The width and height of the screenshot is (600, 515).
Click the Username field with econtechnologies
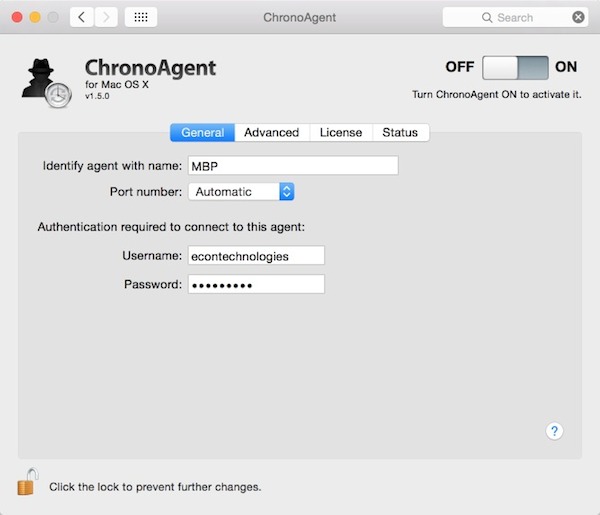(x=256, y=256)
